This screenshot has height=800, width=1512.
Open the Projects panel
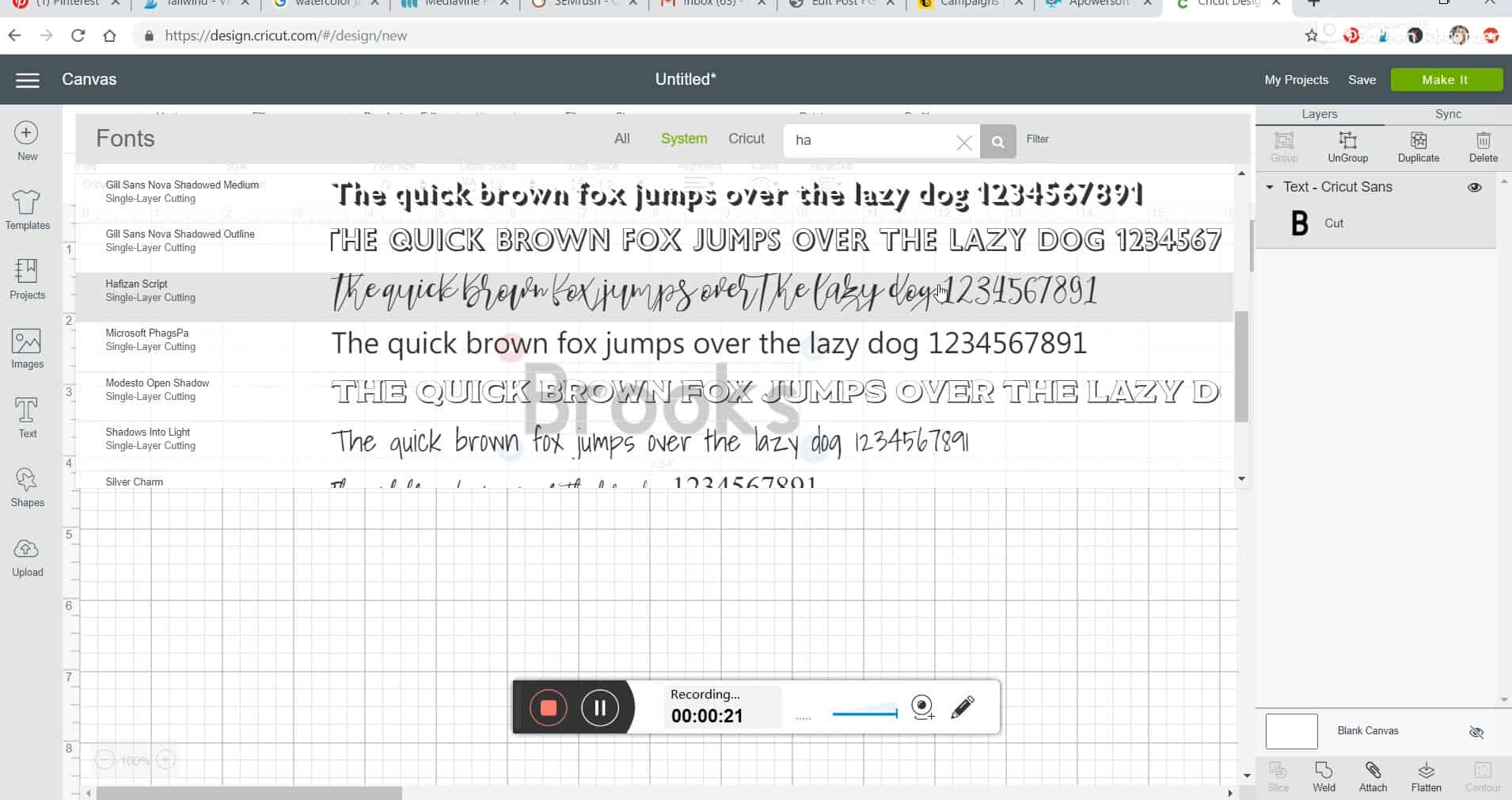(x=27, y=280)
